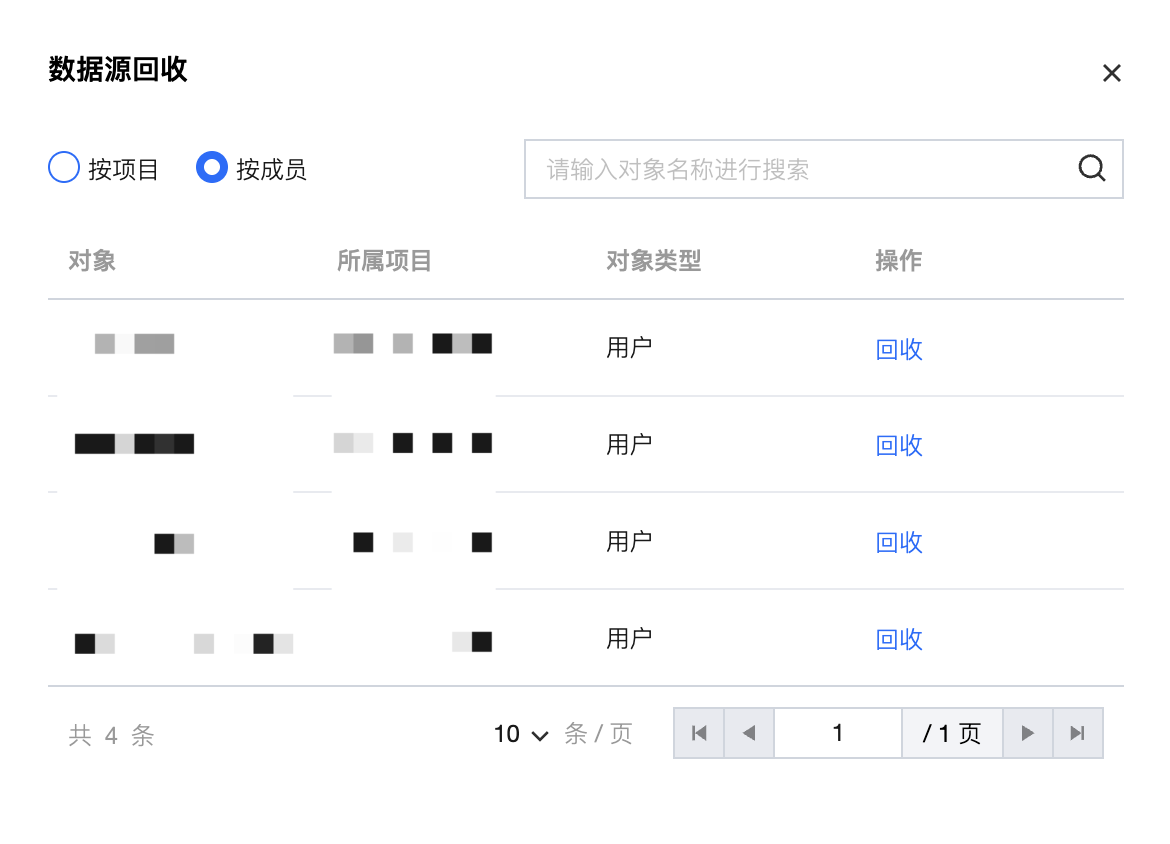Jump to last page of results
Screen dimensions: 1170x844
click(1077, 733)
